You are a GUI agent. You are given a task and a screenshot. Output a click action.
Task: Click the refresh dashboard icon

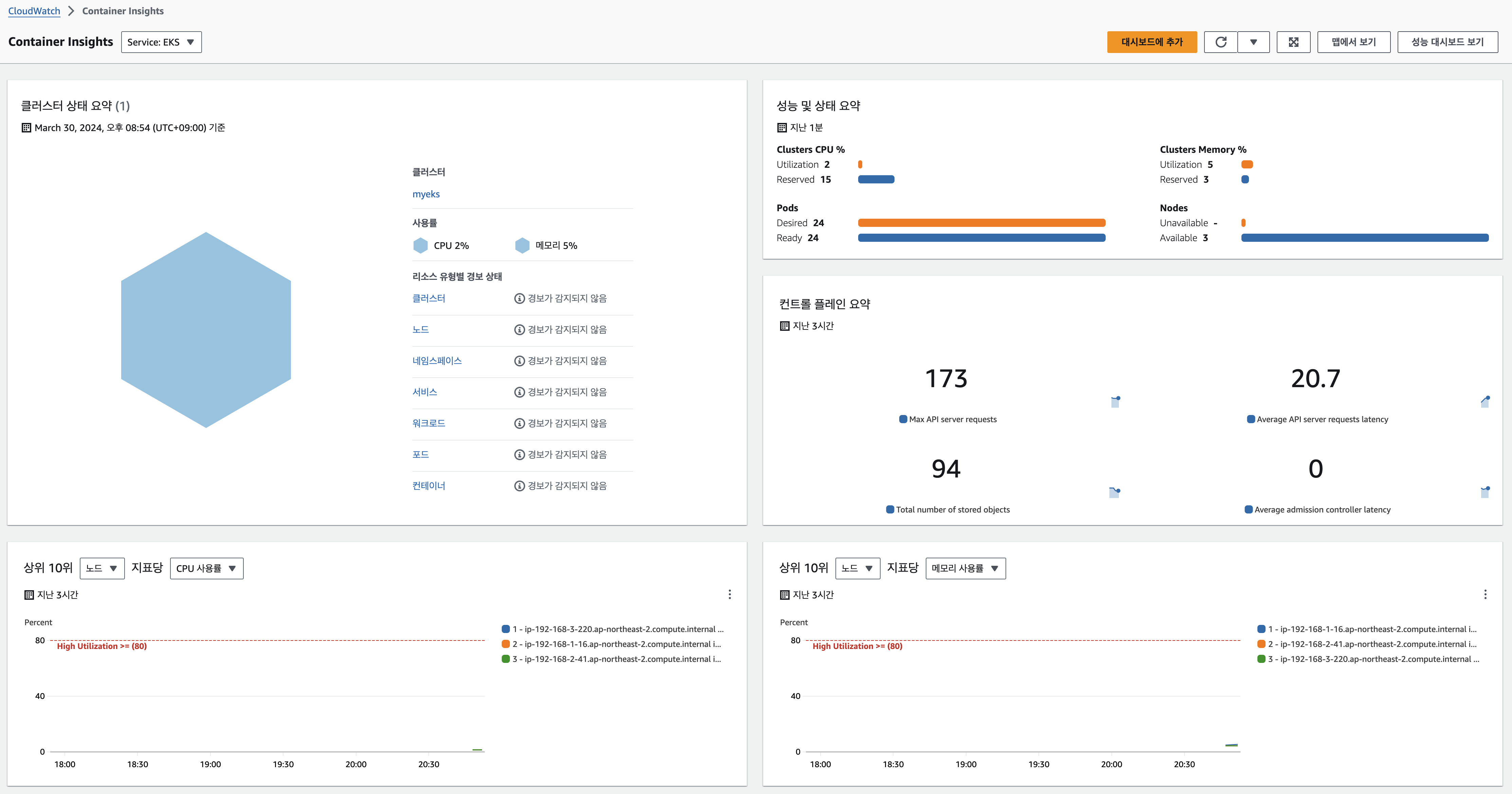[1221, 42]
